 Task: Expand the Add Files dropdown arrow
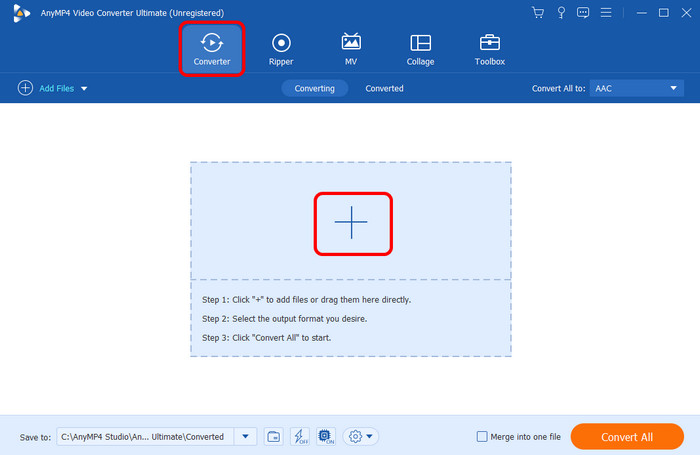pyautogui.click(x=84, y=89)
